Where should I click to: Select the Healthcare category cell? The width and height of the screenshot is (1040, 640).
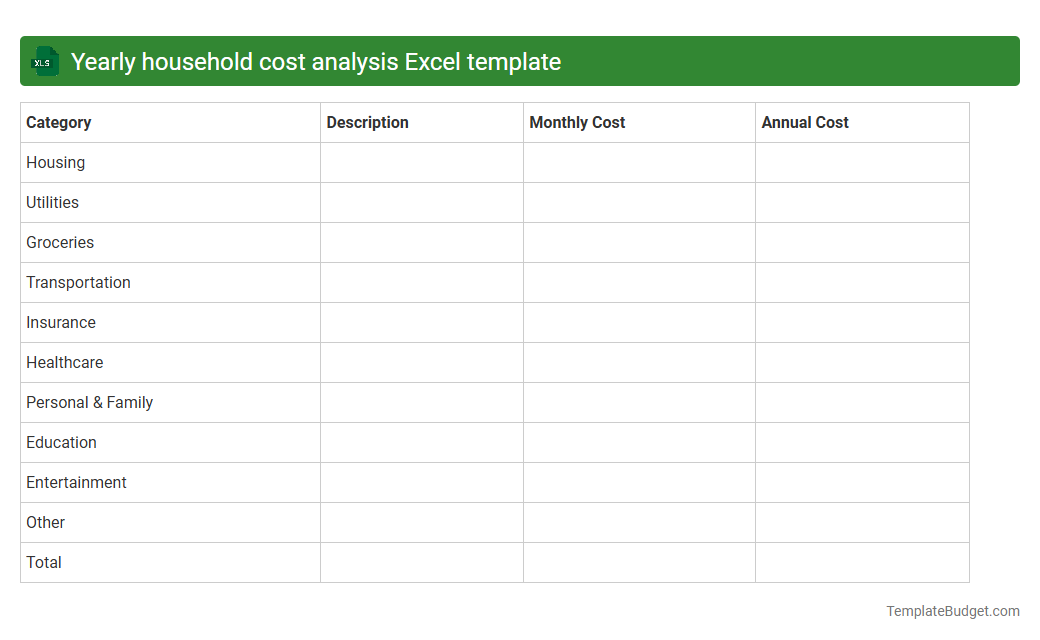pos(64,362)
